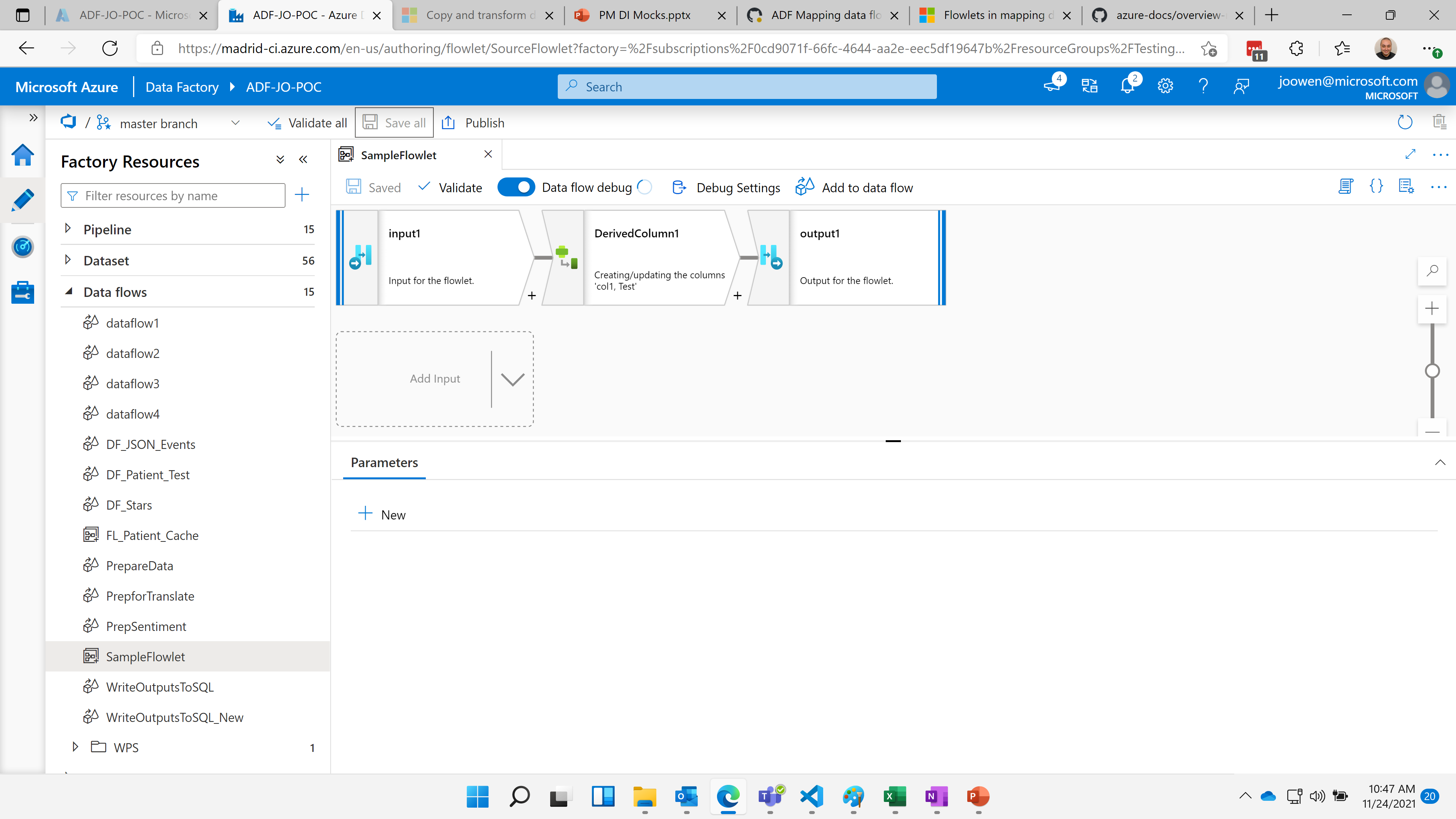1456x819 pixels.
Task: Select FL_Patient_Cache data flow
Action: (x=152, y=534)
